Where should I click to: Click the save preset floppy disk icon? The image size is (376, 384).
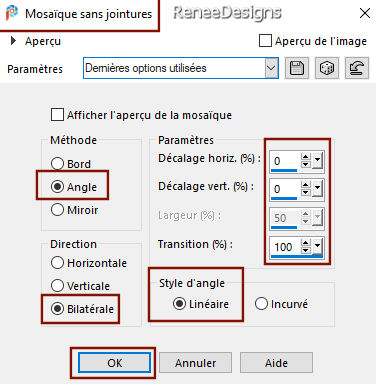click(x=297, y=68)
